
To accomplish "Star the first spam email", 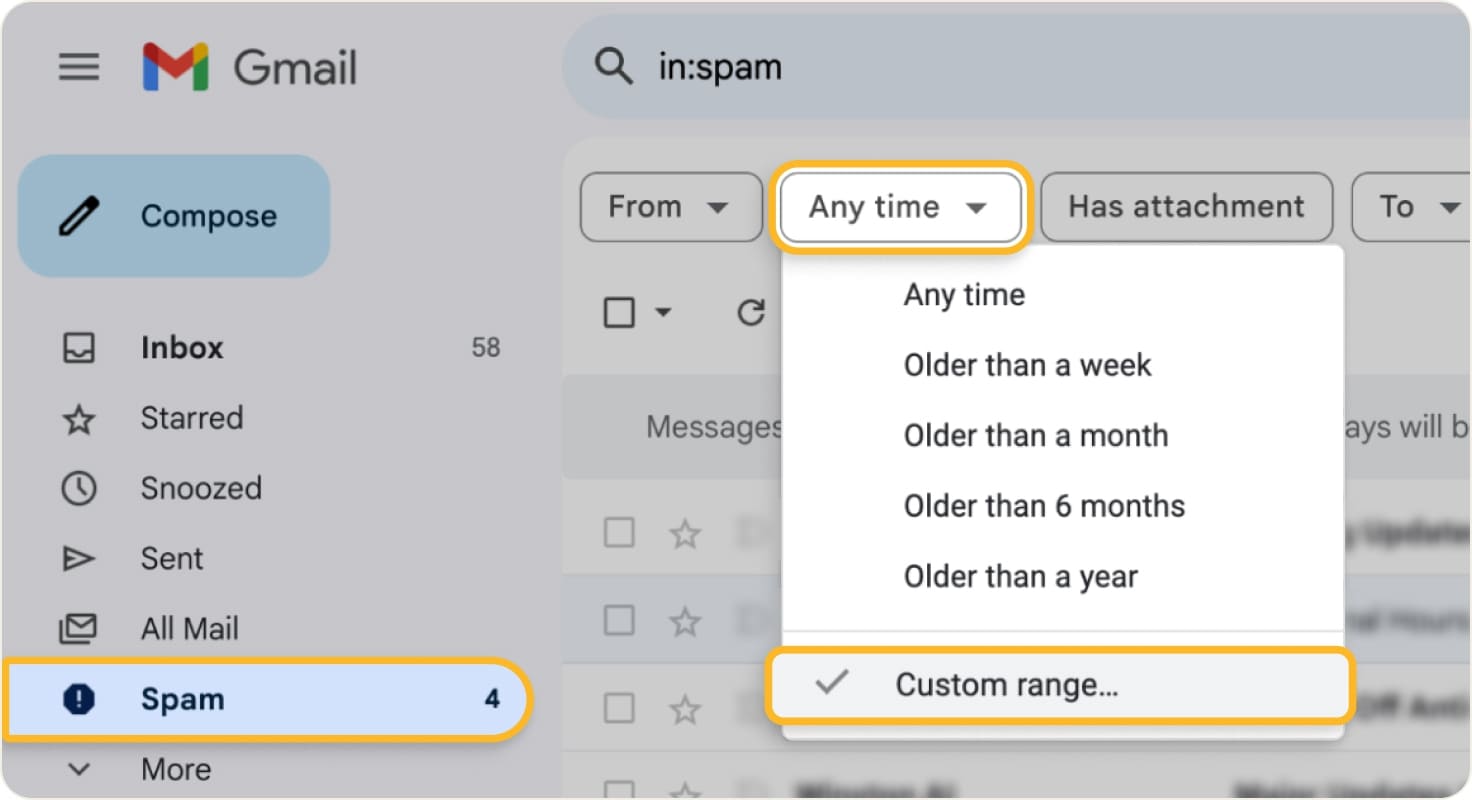I will 685,533.
